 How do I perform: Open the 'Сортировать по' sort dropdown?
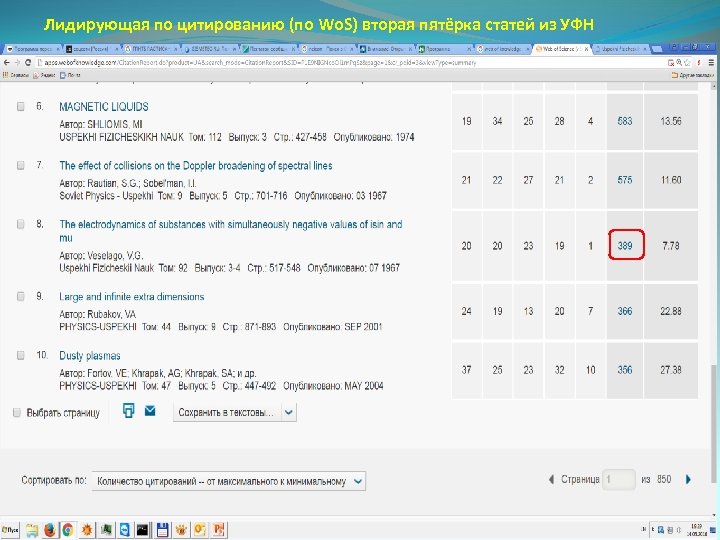[x=229, y=481]
